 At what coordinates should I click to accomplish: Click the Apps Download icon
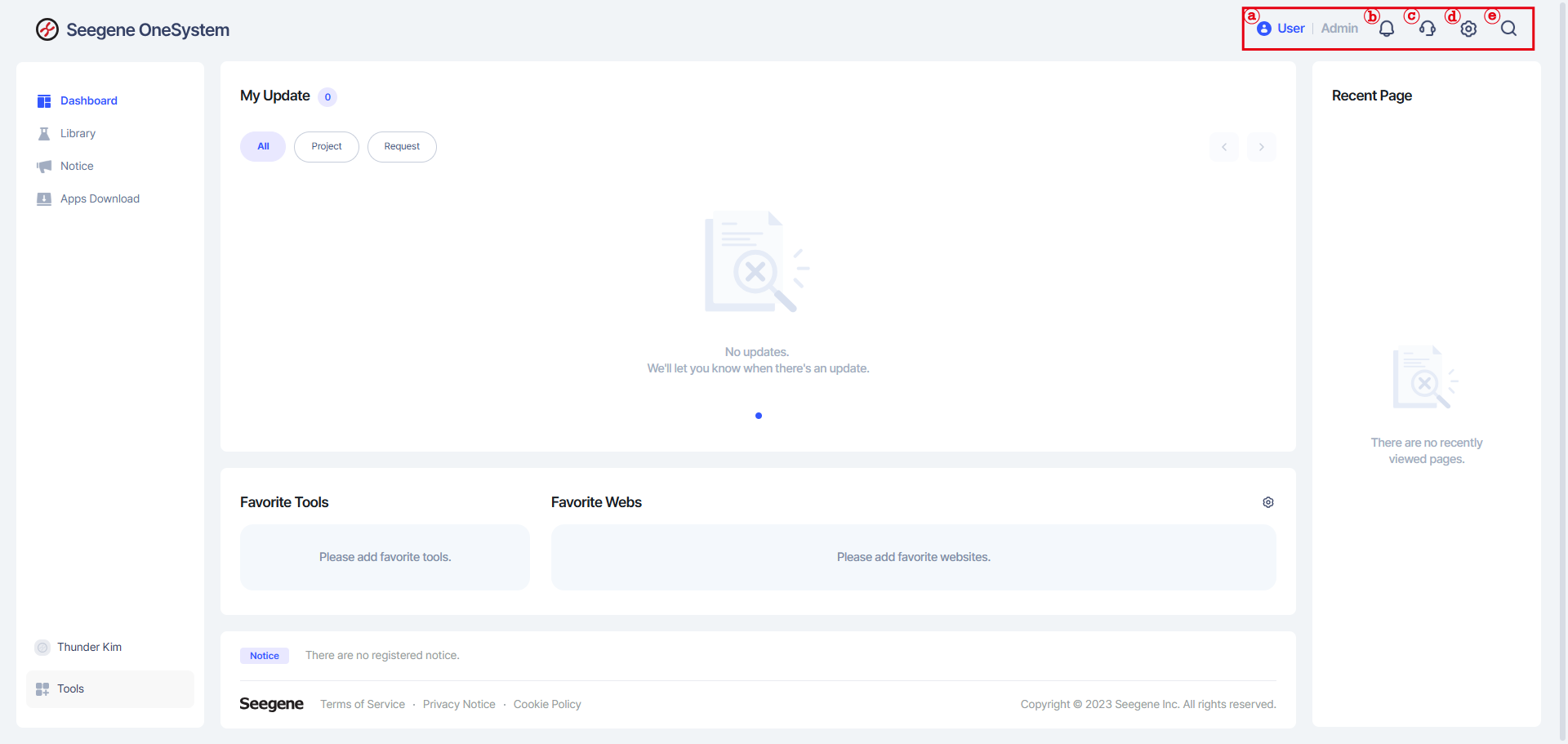(44, 198)
